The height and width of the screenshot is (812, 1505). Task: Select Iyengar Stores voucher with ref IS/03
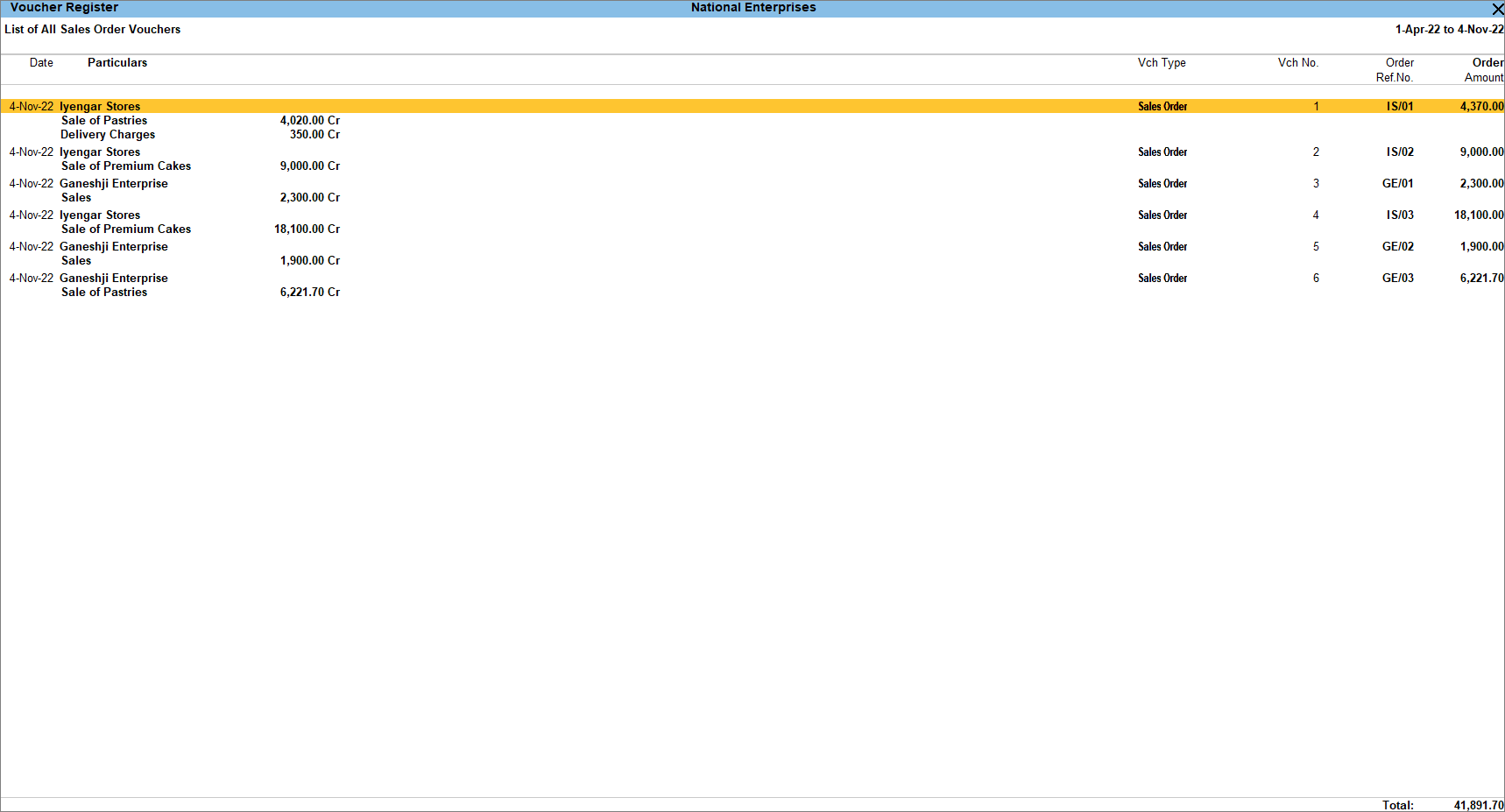pos(752,215)
